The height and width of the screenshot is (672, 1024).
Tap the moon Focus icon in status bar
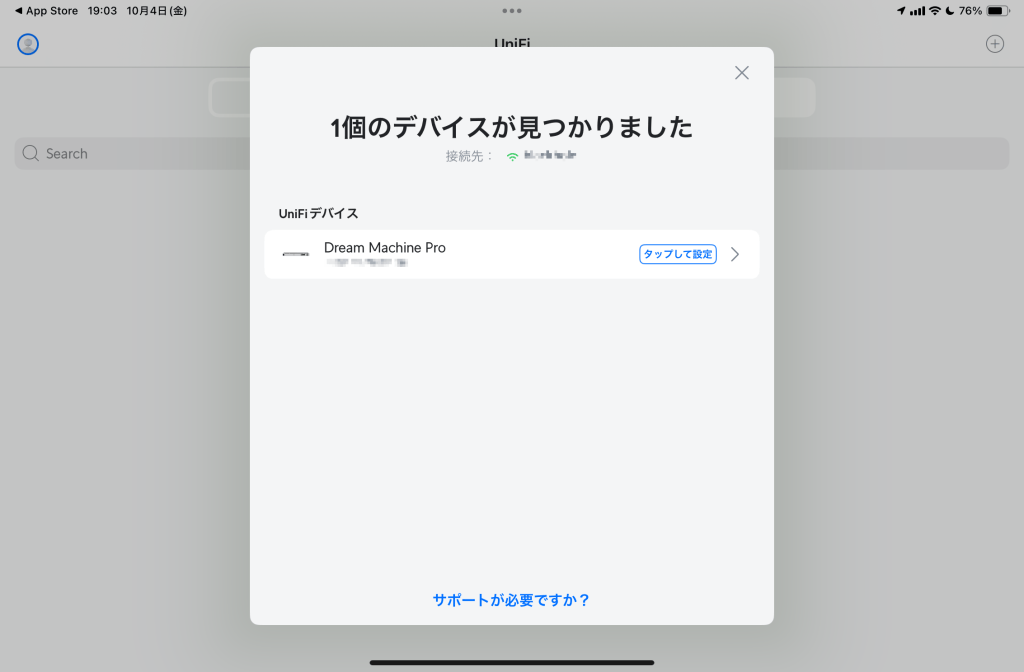950,10
